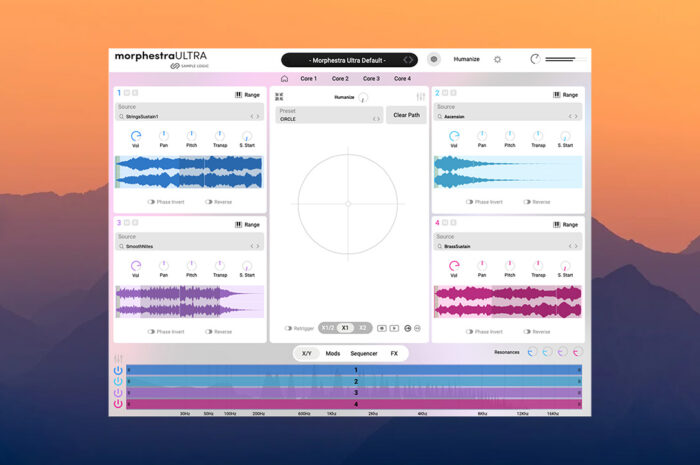The height and width of the screenshot is (465, 700).
Task: Switch to the Core 3 tab
Action: click(371, 79)
